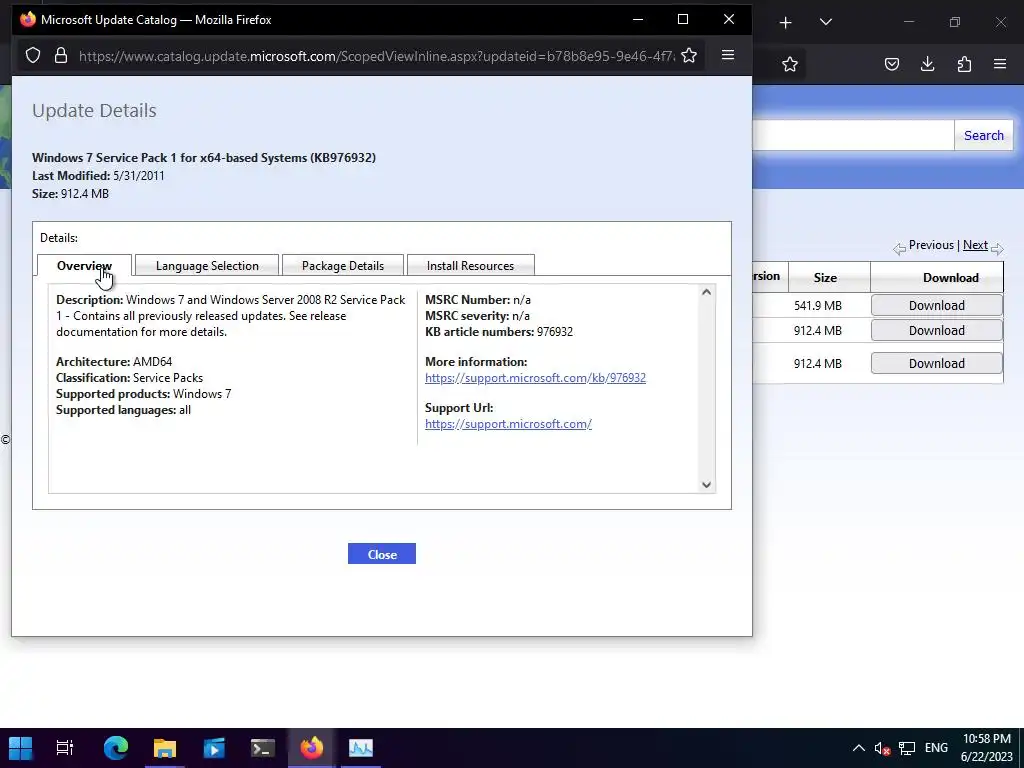Image resolution: width=1024 pixels, height=768 pixels.
Task: Click the muted volume tray icon
Action: tap(882, 748)
